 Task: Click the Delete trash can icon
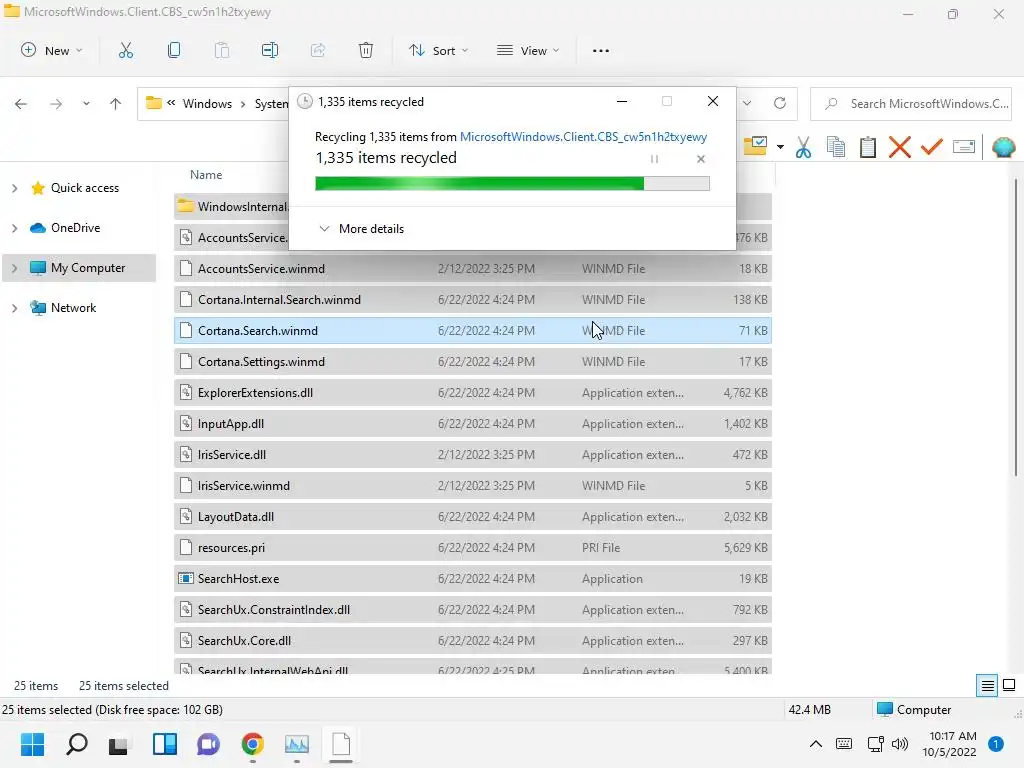[x=366, y=50]
